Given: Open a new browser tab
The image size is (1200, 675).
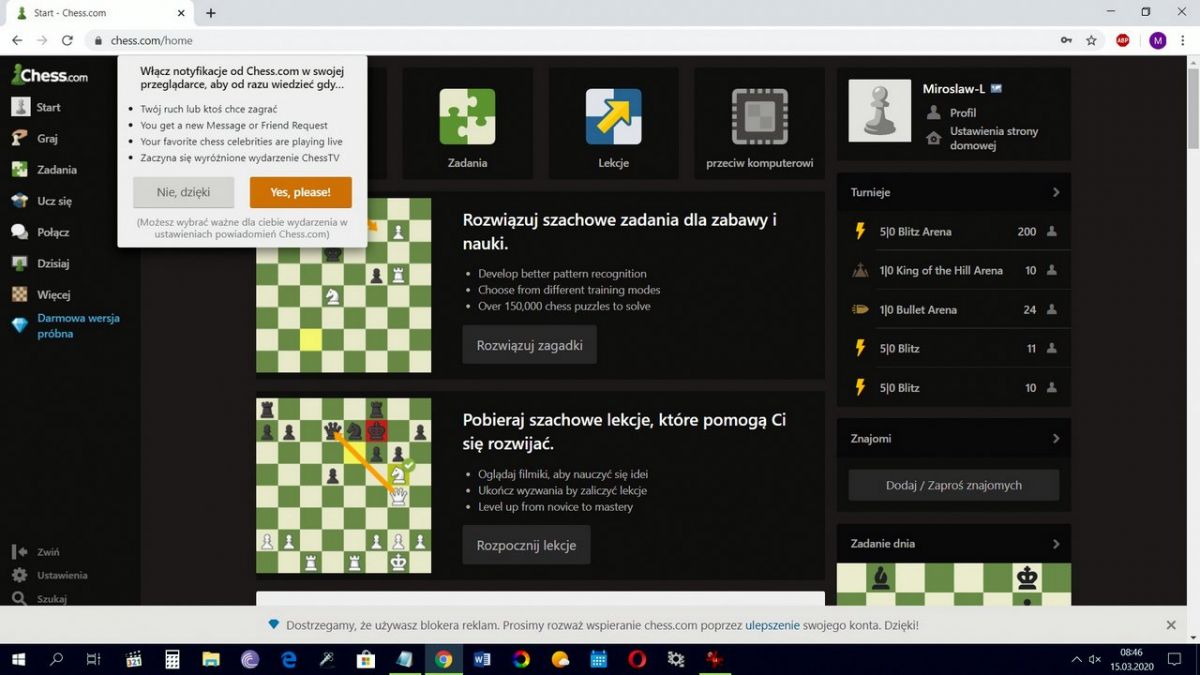Looking at the screenshot, I should [210, 13].
